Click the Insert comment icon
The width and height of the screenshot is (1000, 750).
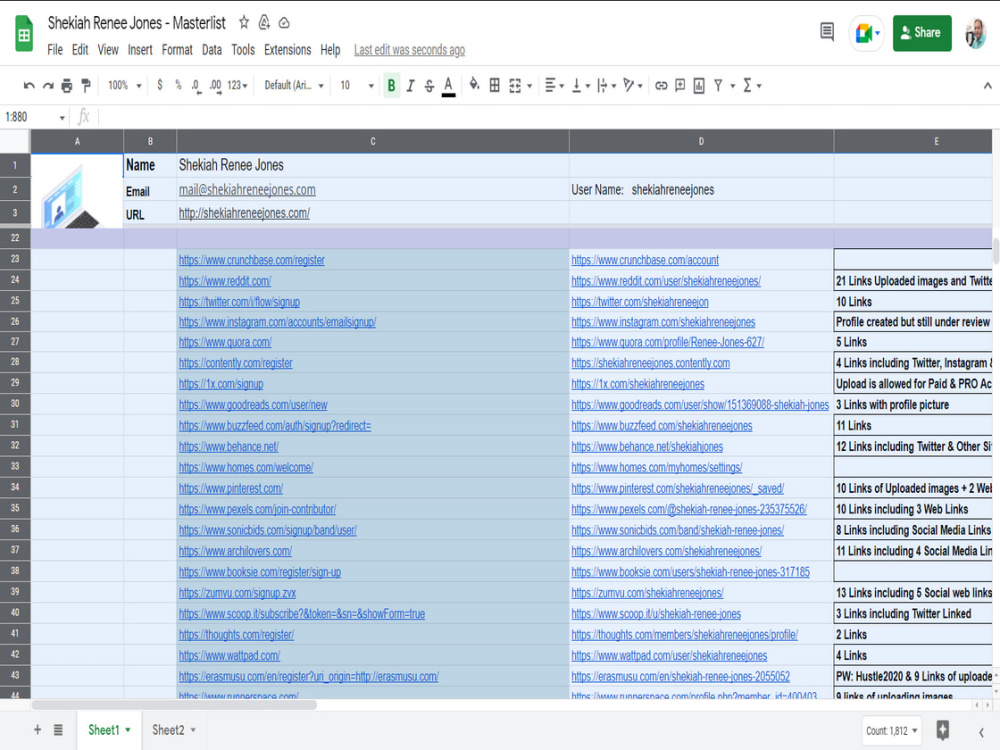point(680,85)
